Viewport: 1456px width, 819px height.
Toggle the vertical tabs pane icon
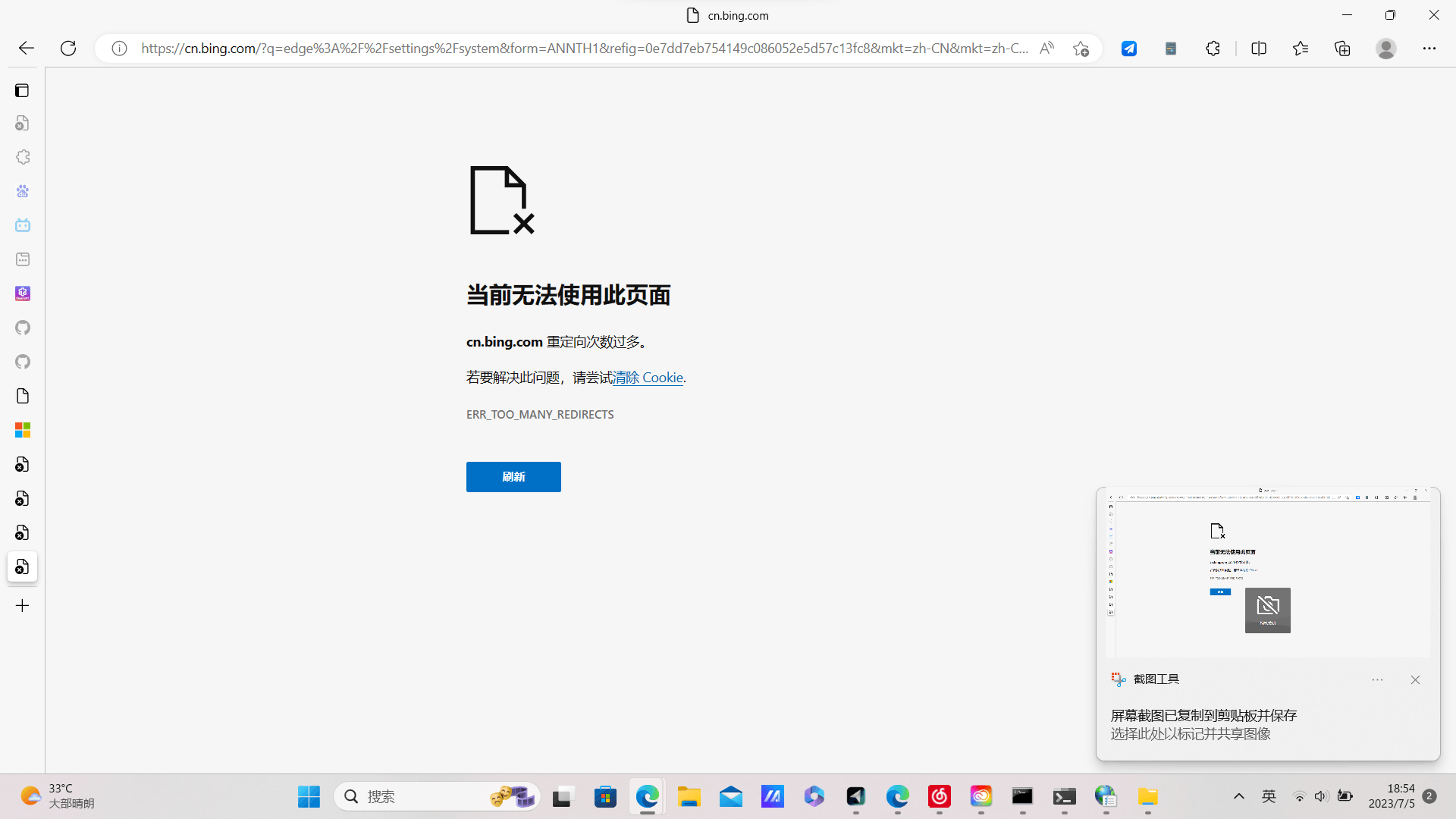pyautogui.click(x=22, y=90)
